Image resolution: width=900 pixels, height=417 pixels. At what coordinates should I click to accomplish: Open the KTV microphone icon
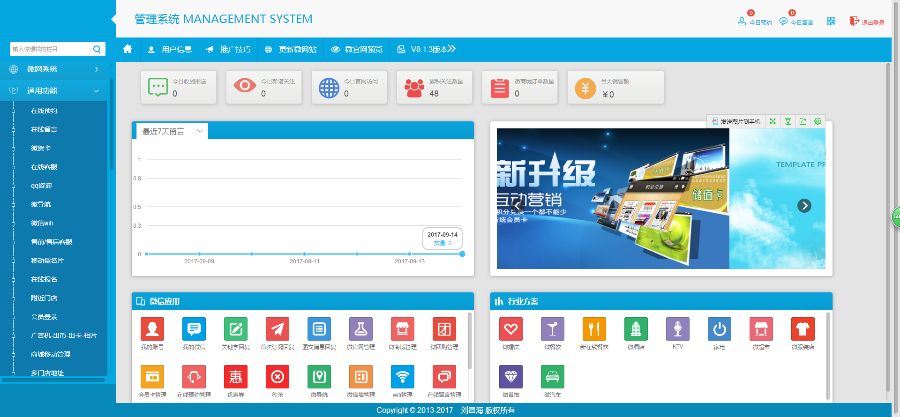click(677, 329)
